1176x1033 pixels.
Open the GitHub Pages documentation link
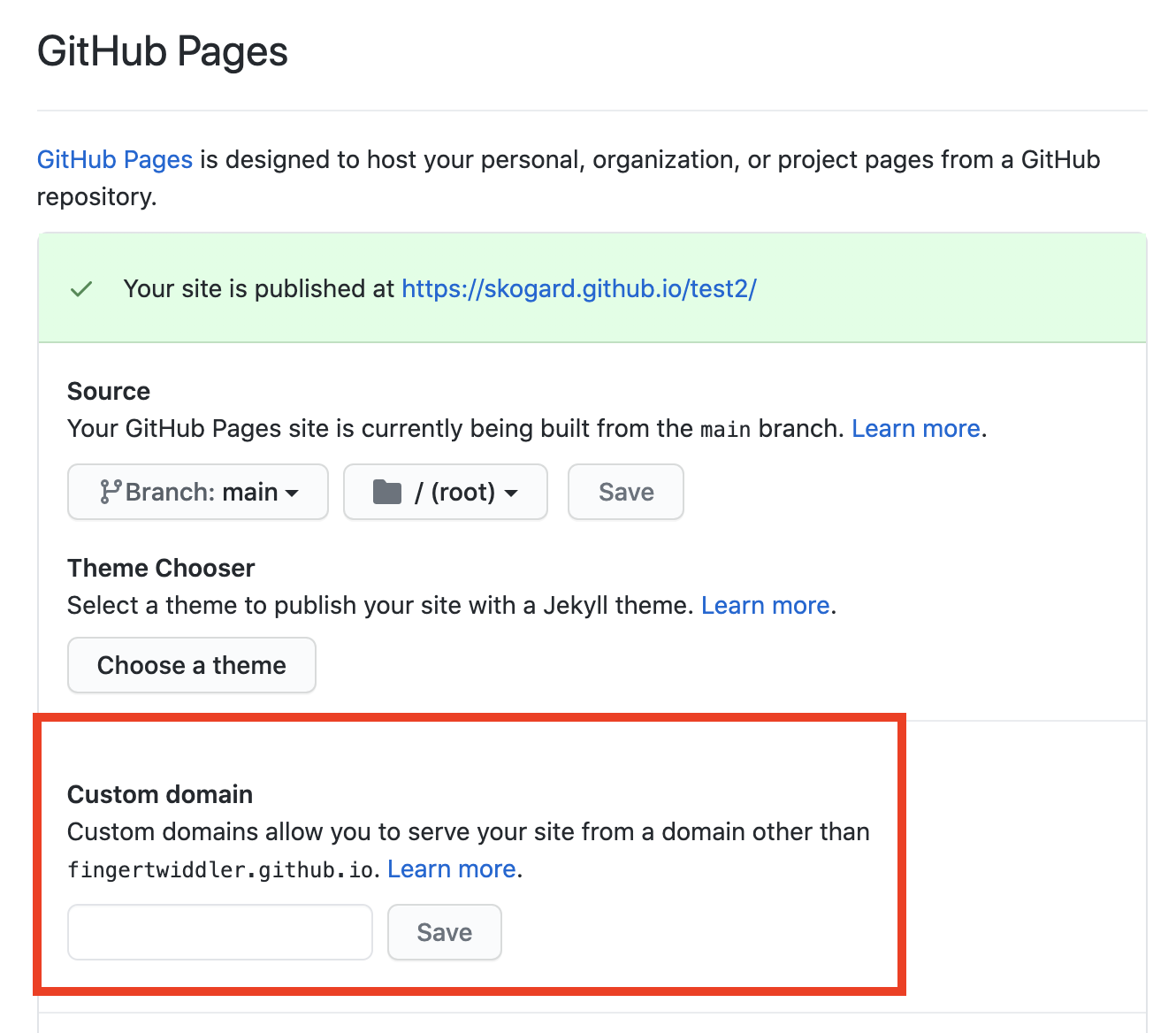click(115, 160)
